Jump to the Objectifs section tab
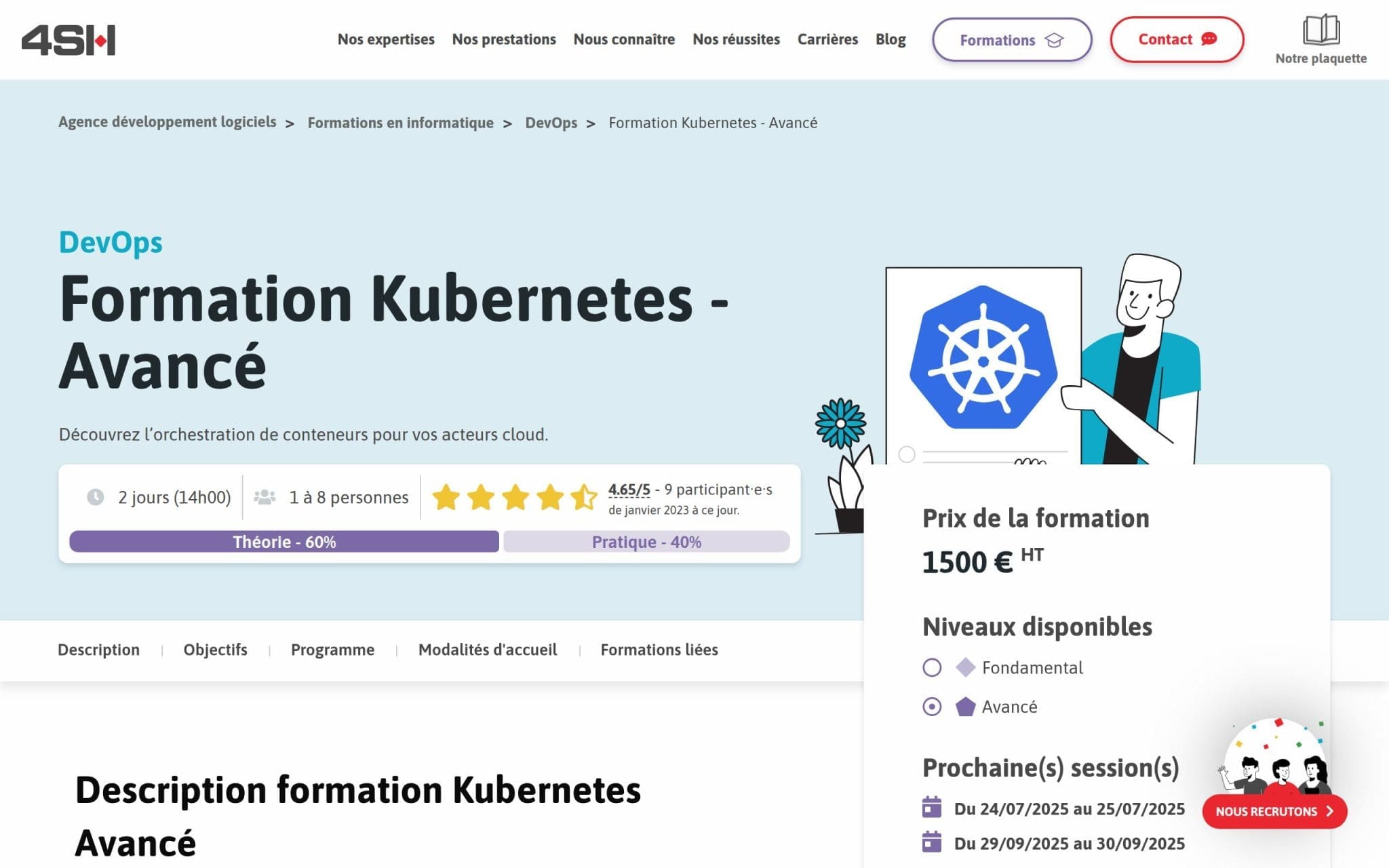Screen dimensions: 1389x868 [x=215, y=650]
